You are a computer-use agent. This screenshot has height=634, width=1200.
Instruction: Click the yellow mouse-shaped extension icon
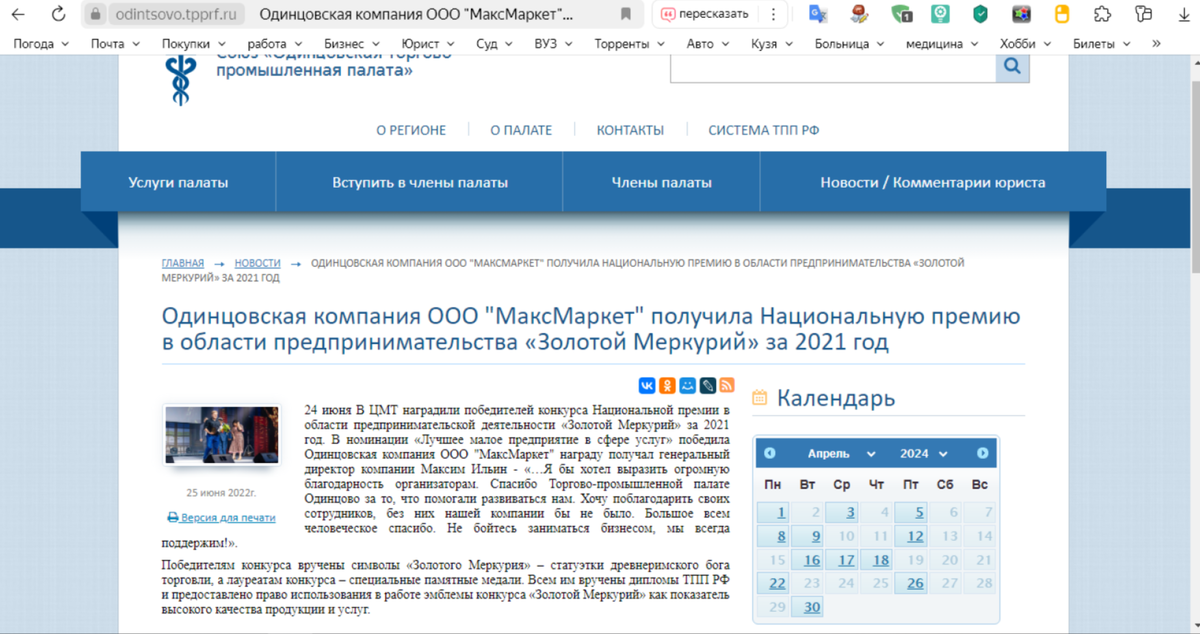(x=1062, y=15)
